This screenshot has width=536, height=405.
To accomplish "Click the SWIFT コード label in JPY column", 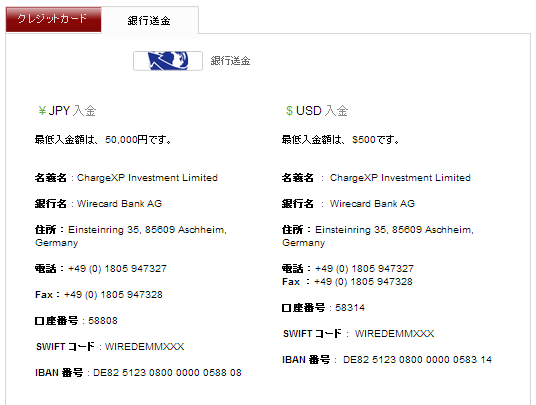I will (x=65, y=347).
